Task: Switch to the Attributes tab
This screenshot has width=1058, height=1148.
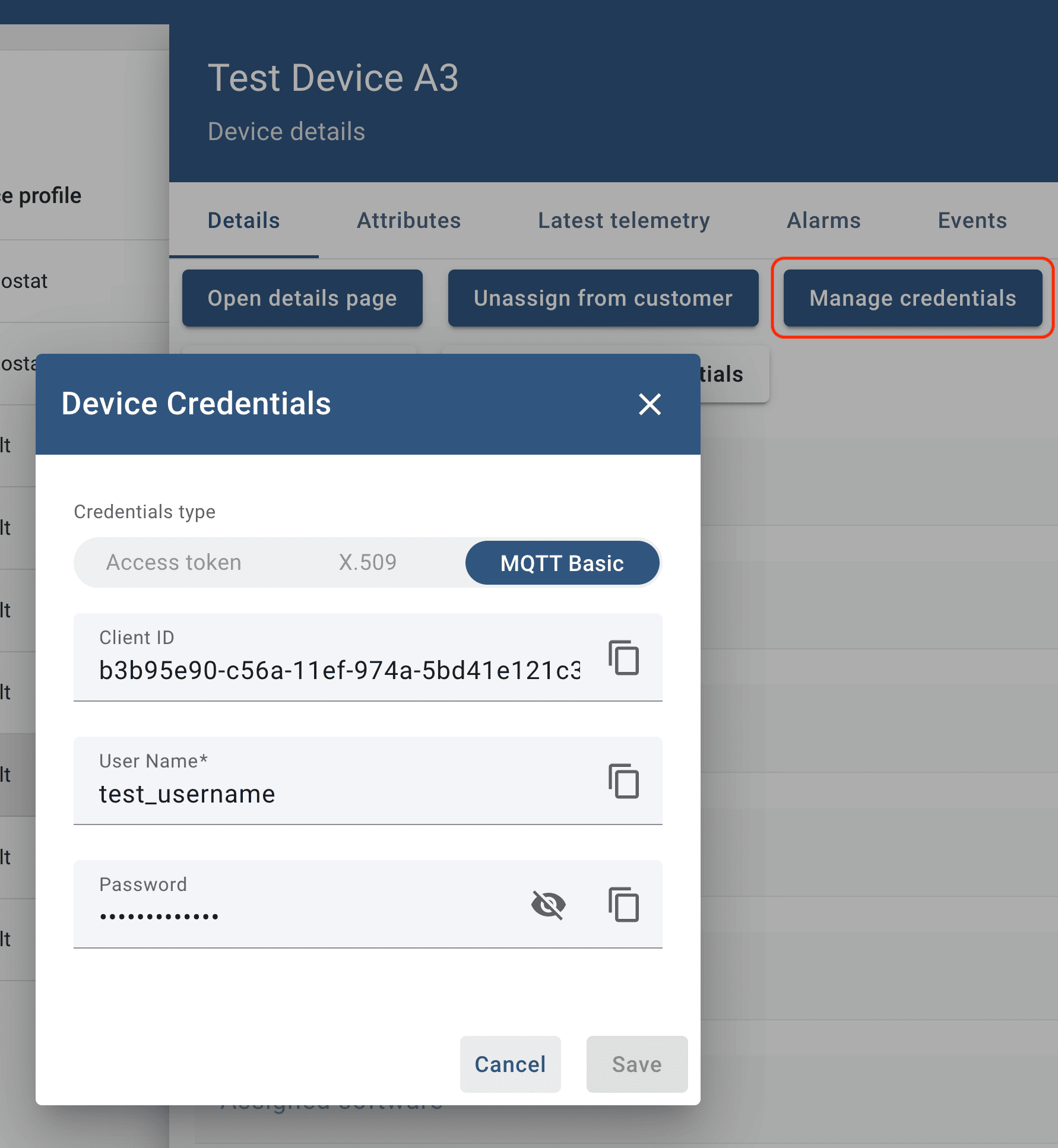Action: (408, 220)
